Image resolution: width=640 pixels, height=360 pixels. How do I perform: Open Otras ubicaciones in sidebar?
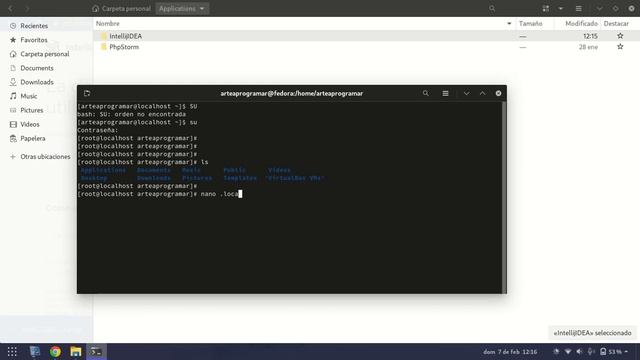45,157
